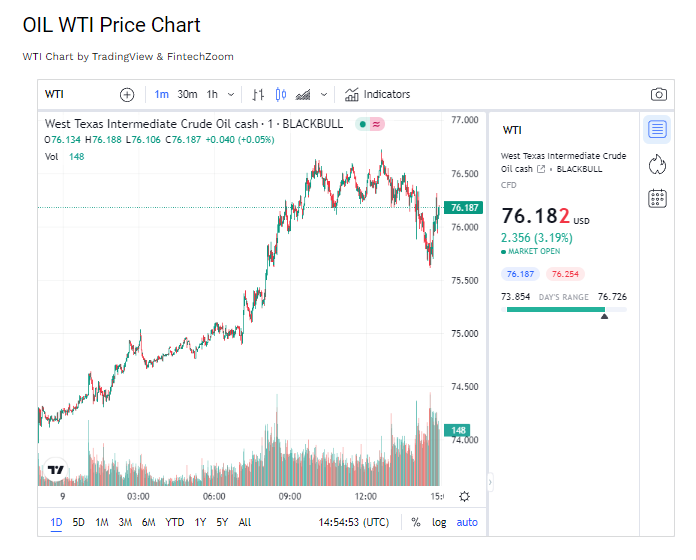This screenshot has width=696, height=560.
Task: Click the Vol 148 indicator legend
Action: (x=64, y=157)
